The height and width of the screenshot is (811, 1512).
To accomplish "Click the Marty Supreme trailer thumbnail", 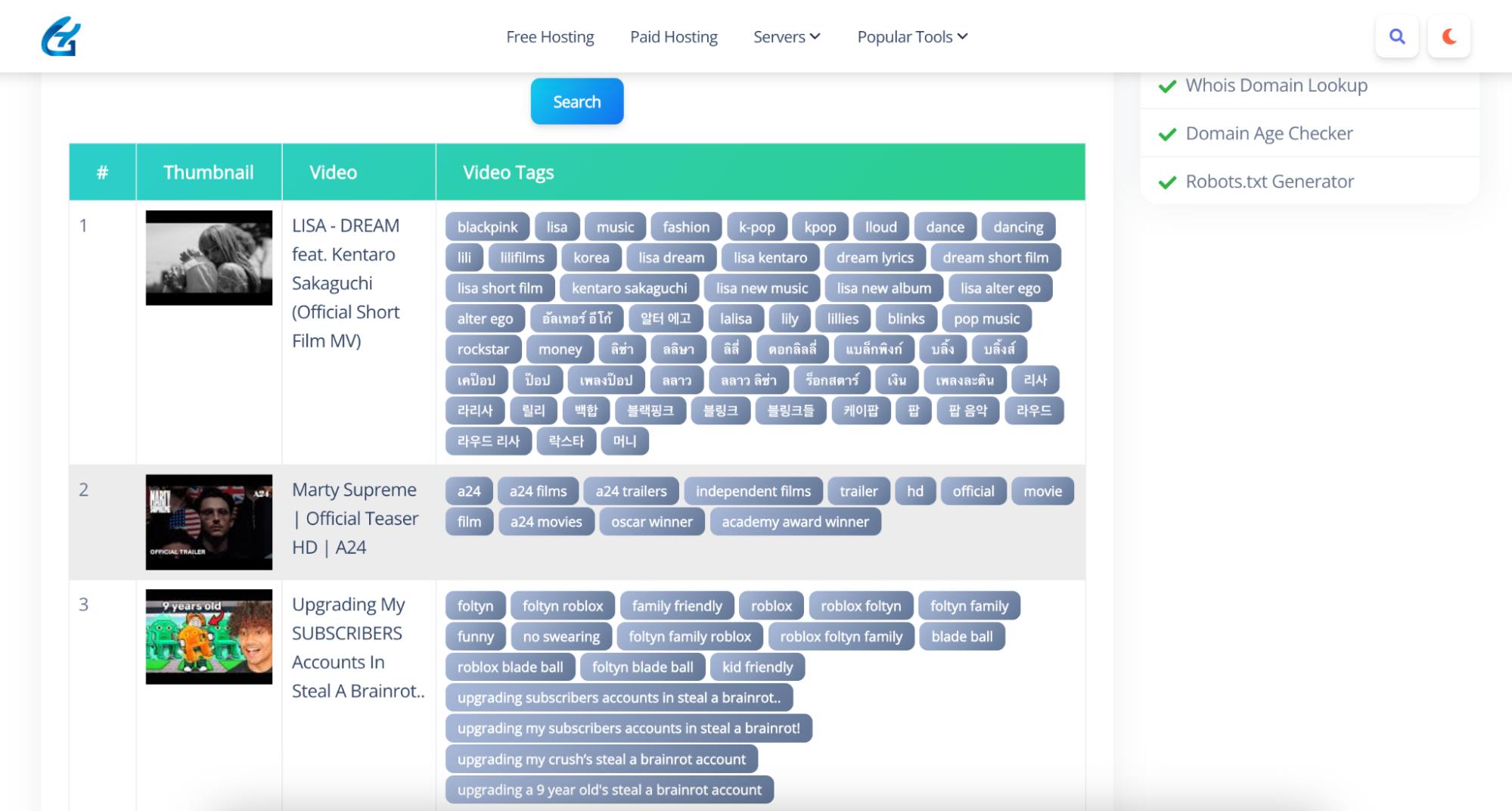I will coord(209,522).
